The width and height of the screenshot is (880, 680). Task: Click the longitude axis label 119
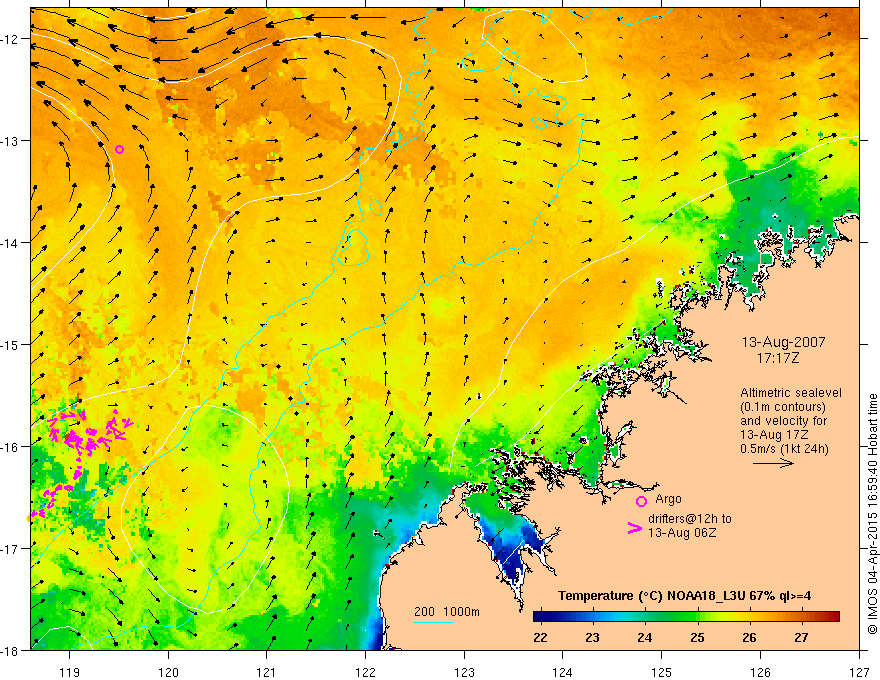(x=70, y=672)
